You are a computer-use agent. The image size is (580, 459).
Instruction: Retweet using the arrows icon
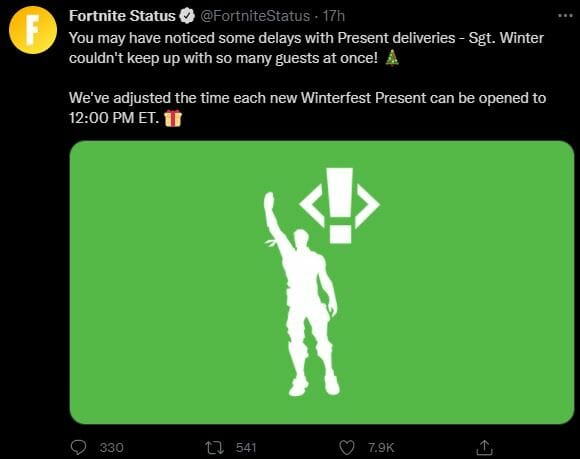coord(215,448)
